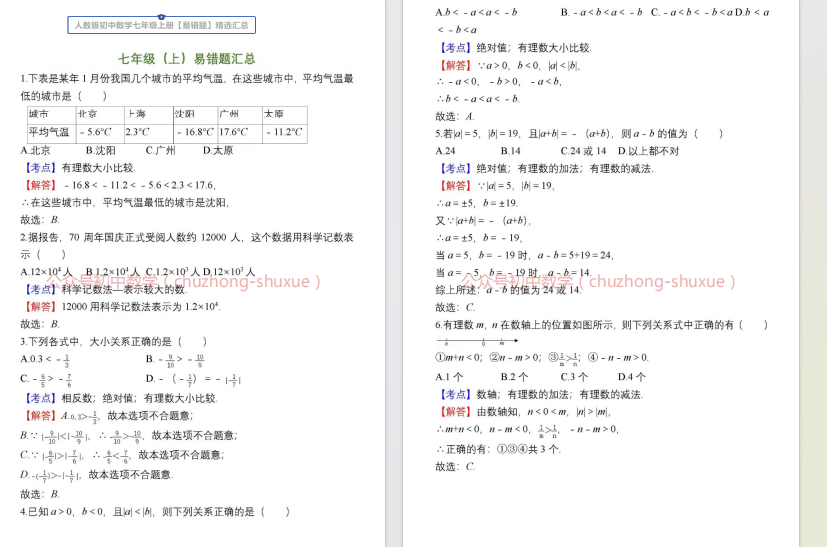Screen dimensions: 827x547
Task: Click the conclusion line 故选：C under question 6
Action: click(456, 466)
